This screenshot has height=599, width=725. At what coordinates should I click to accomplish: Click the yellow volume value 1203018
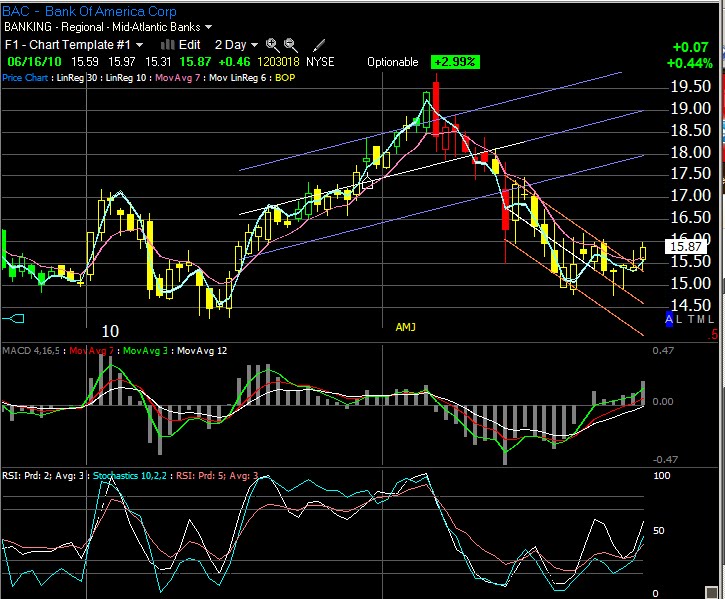point(278,62)
